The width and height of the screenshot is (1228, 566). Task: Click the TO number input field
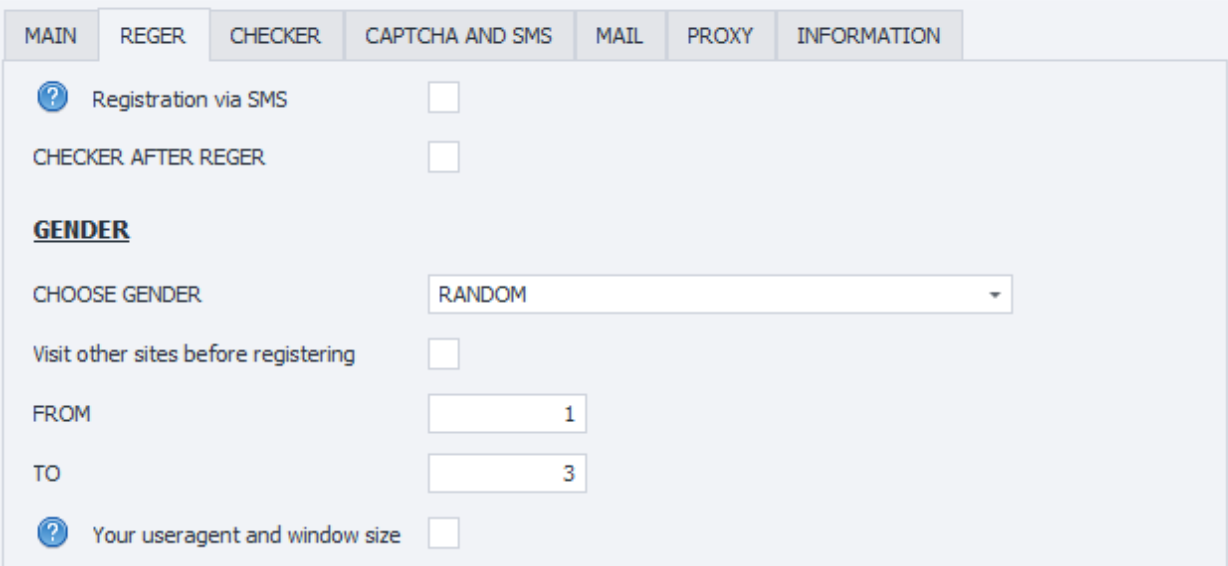click(507, 473)
